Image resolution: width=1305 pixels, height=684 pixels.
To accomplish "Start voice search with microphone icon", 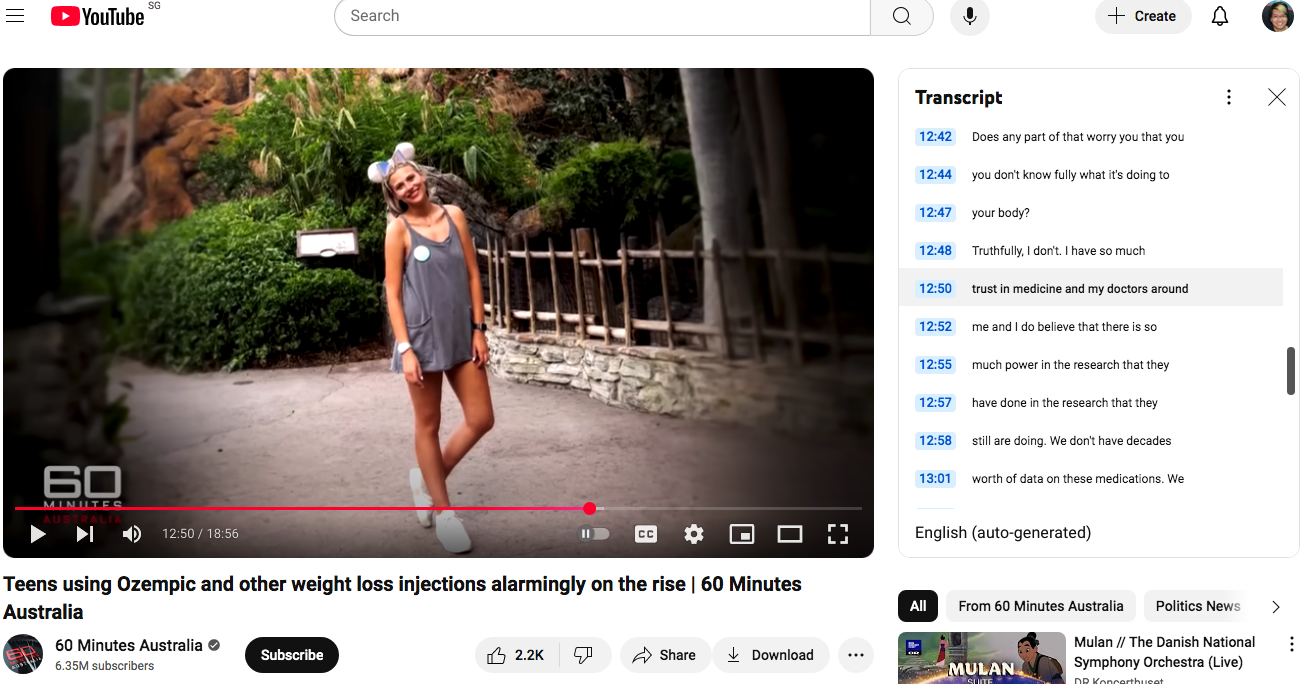I will tap(969, 17).
